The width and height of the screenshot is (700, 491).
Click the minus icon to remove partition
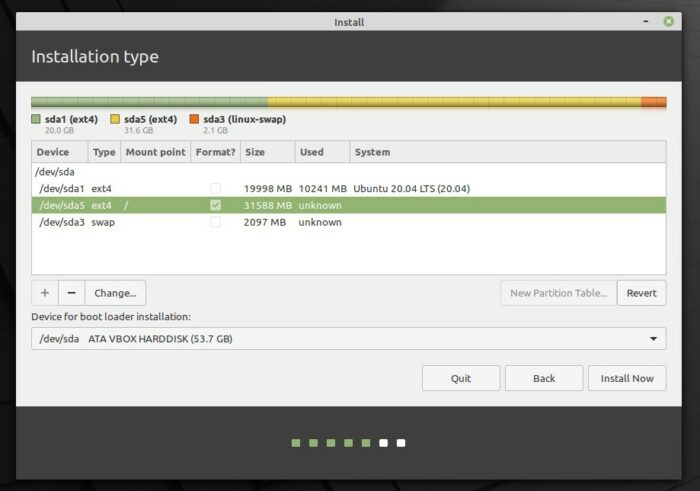71,293
